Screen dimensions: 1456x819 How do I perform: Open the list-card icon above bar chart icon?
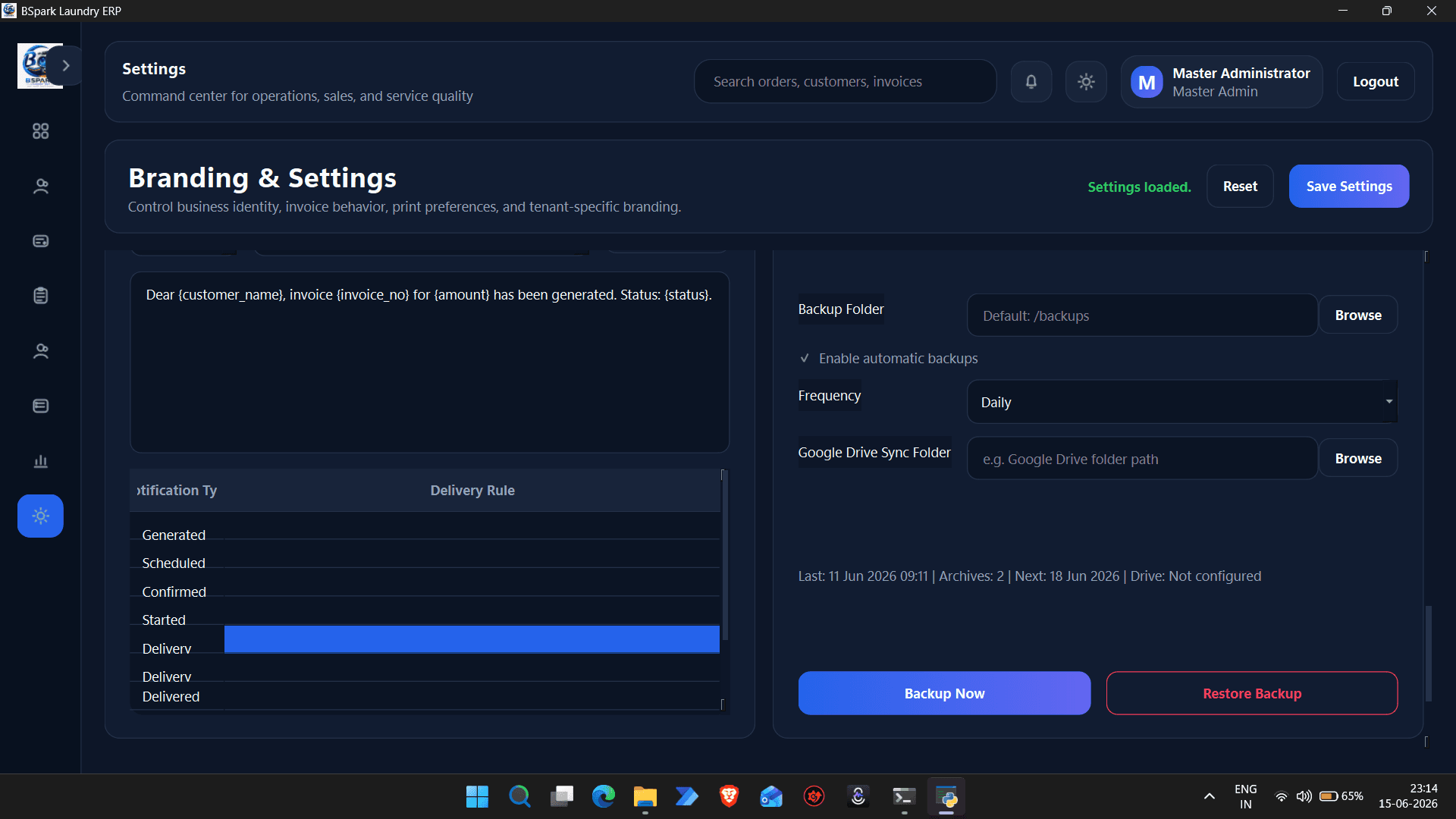(x=40, y=406)
